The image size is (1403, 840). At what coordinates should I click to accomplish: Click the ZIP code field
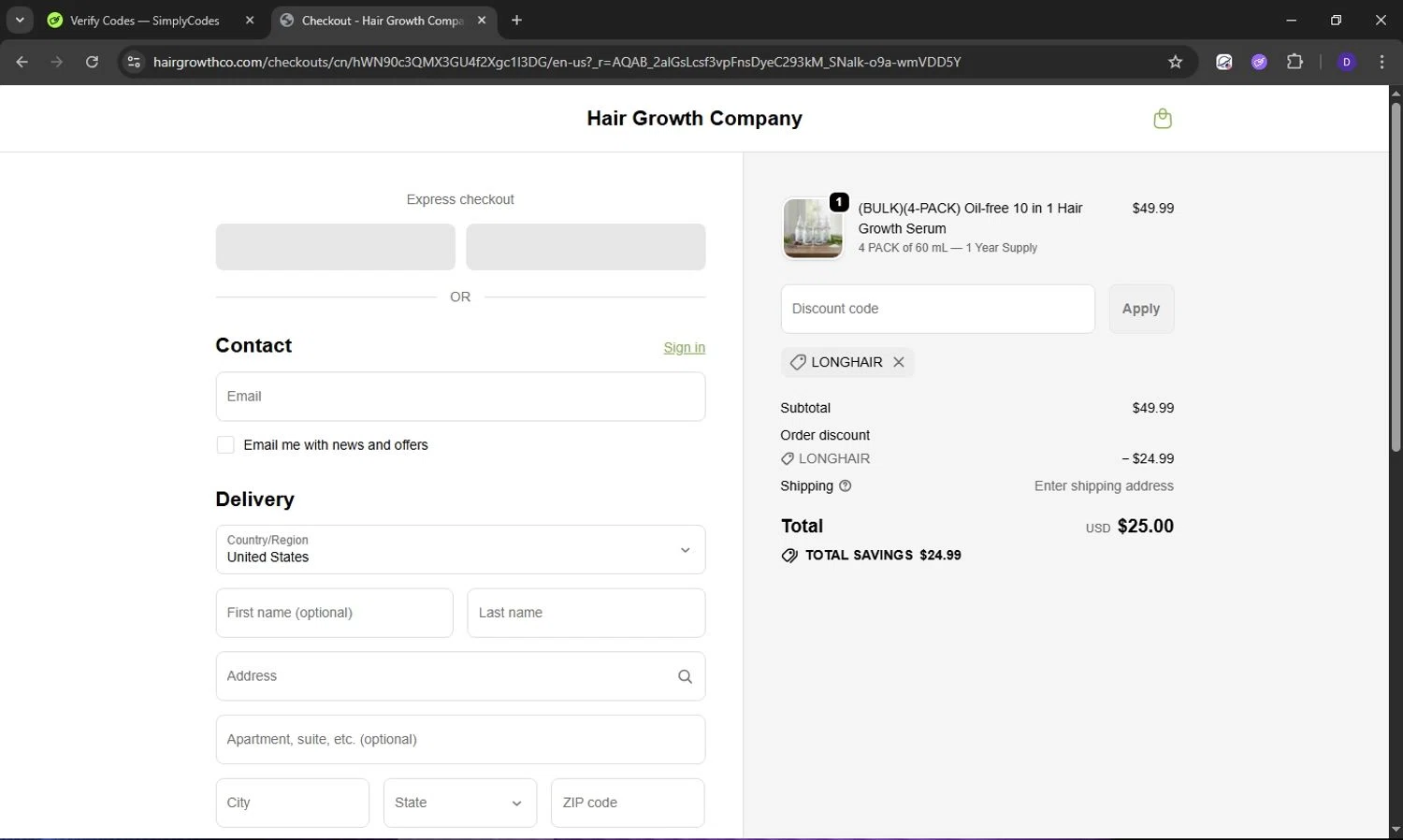pyautogui.click(x=628, y=803)
